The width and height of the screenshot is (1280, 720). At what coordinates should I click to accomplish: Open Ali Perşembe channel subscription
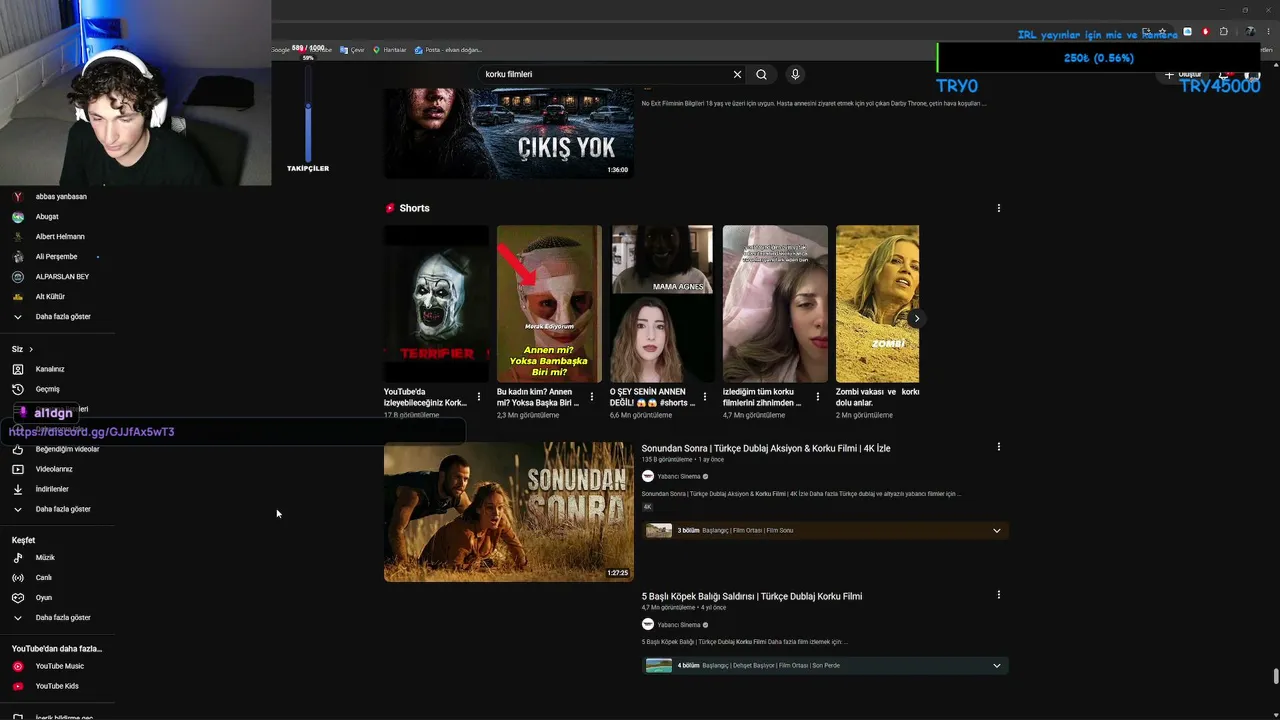[x=56, y=256]
